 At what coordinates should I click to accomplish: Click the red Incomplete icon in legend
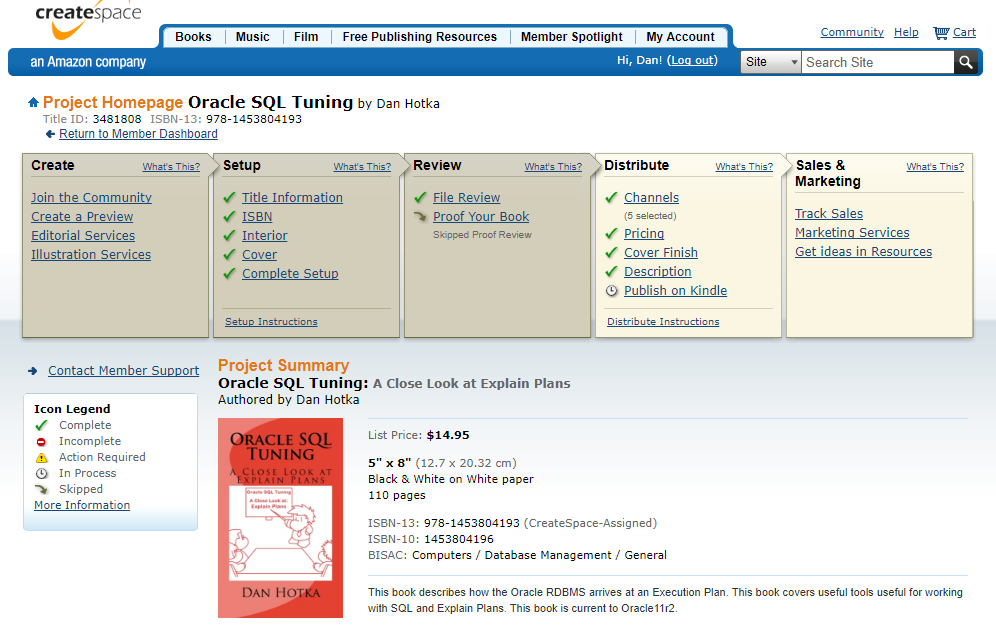pyautogui.click(x=41, y=442)
